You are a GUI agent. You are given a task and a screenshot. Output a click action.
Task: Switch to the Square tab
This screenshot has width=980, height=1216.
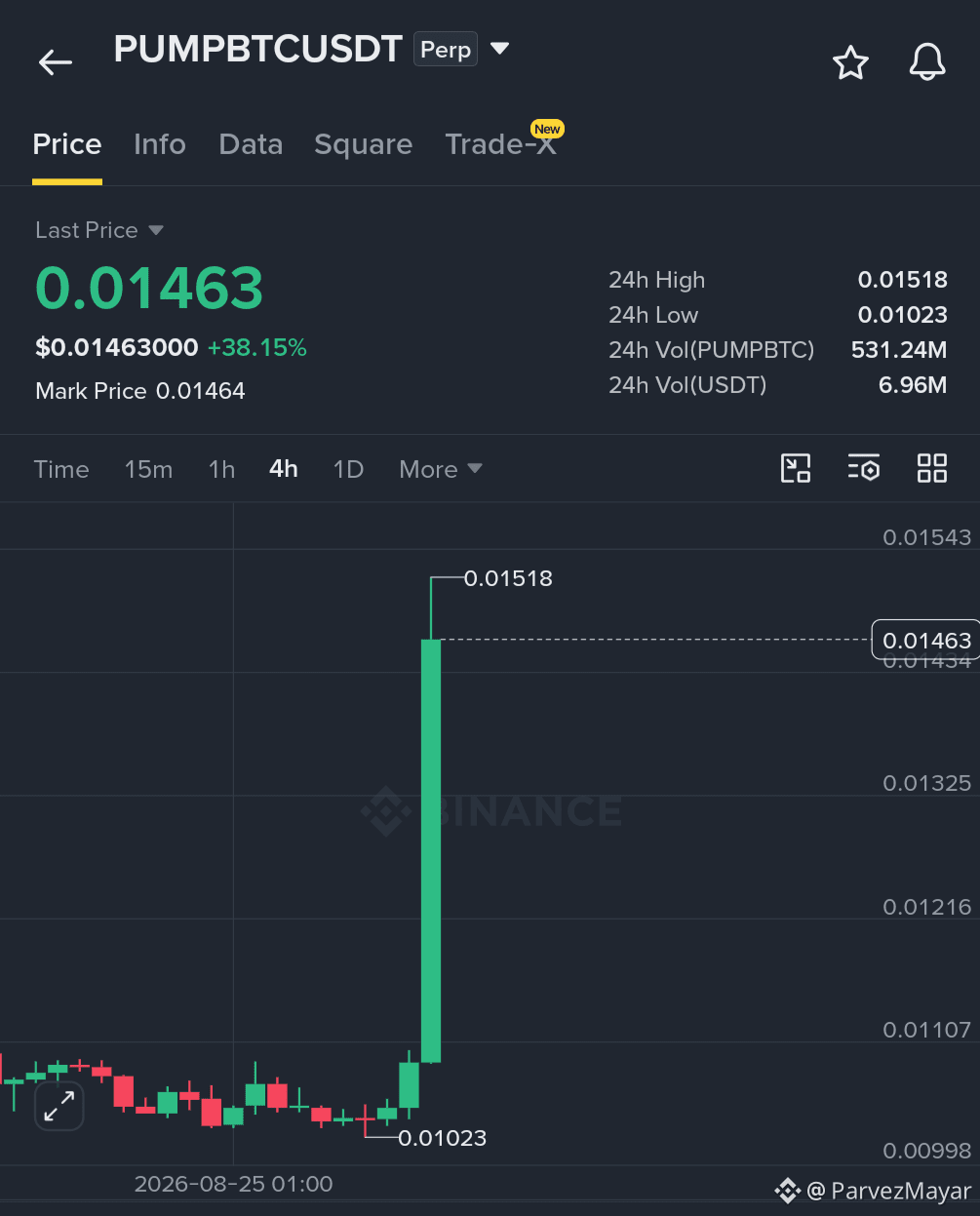363,144
